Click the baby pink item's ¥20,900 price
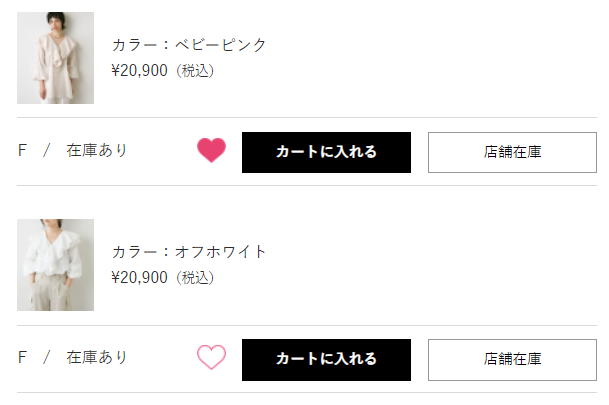Viewport: 609px width, 405px height. (140, 71)
